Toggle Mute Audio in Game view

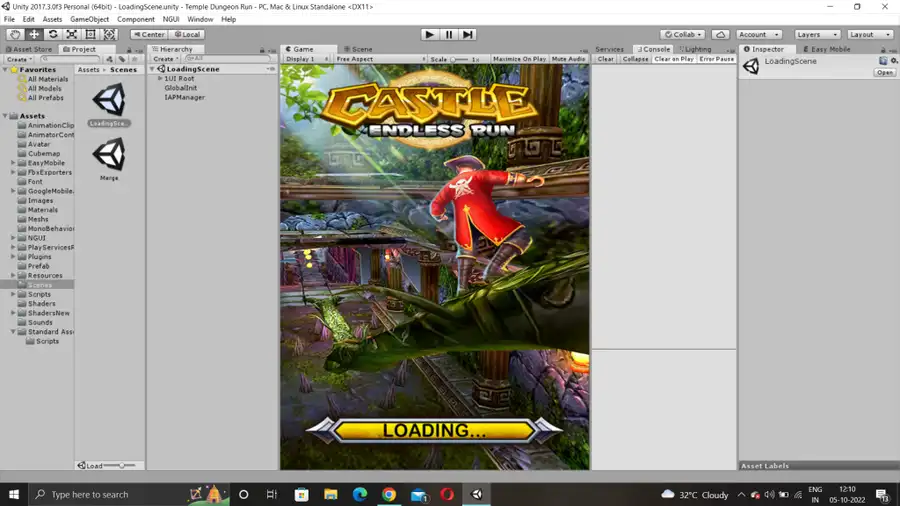pos(568,59)
